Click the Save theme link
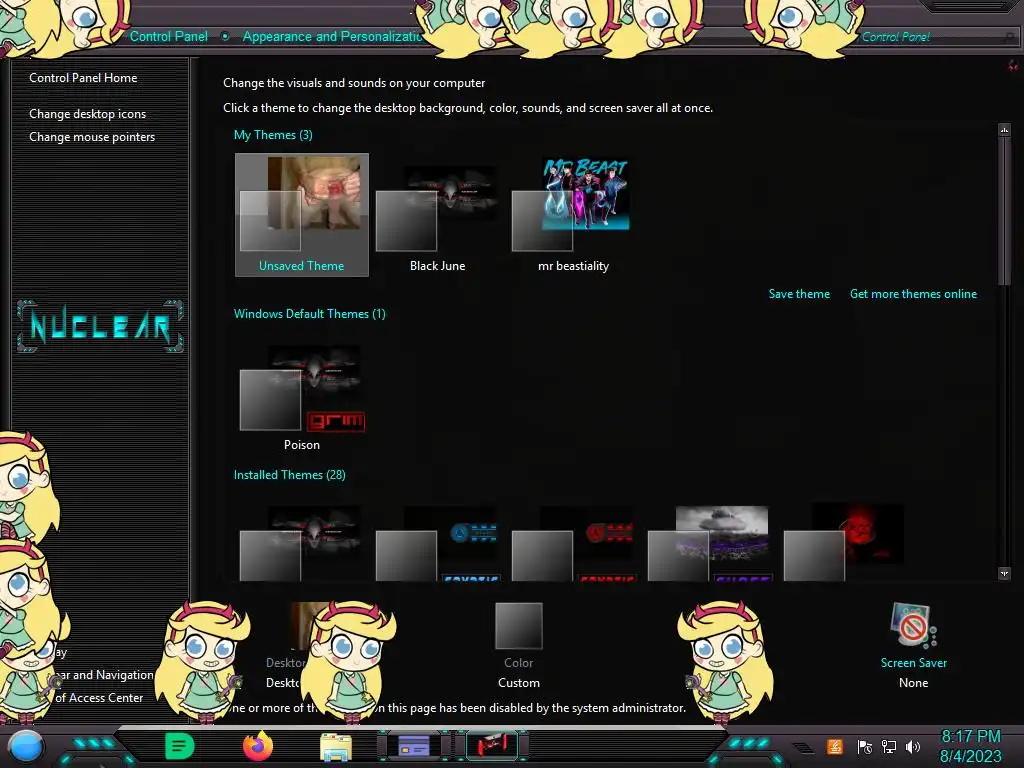Image resolution: width=1024 pixels, height=768 pixels. pyautogui.click(x=799, y=294)
